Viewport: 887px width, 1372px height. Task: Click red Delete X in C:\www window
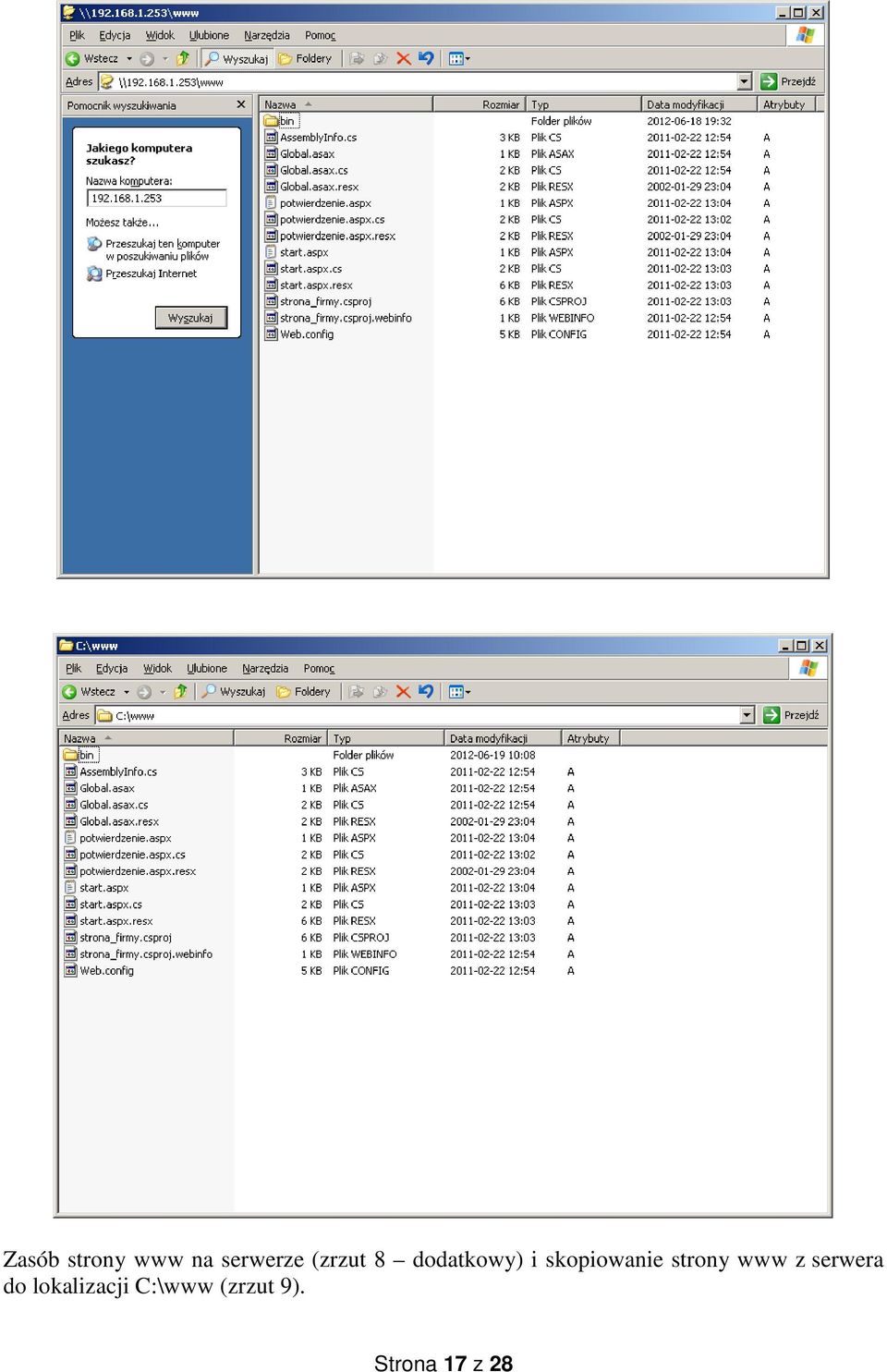[x=403, y=691]
